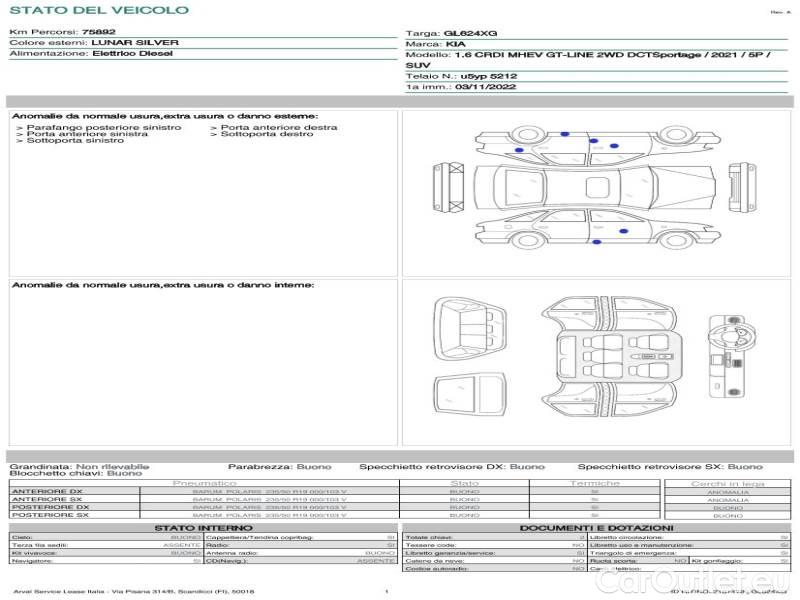Click the Pneumatico column header

pyautogui.click(x=204, y=483)
